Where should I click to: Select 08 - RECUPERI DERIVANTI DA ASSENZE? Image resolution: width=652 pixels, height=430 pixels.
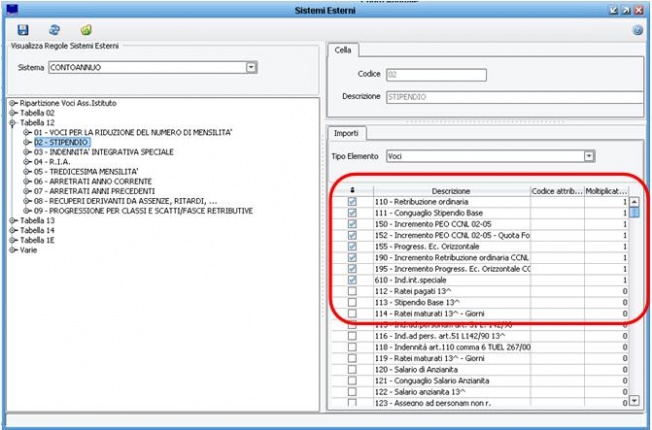click(126, 201)
